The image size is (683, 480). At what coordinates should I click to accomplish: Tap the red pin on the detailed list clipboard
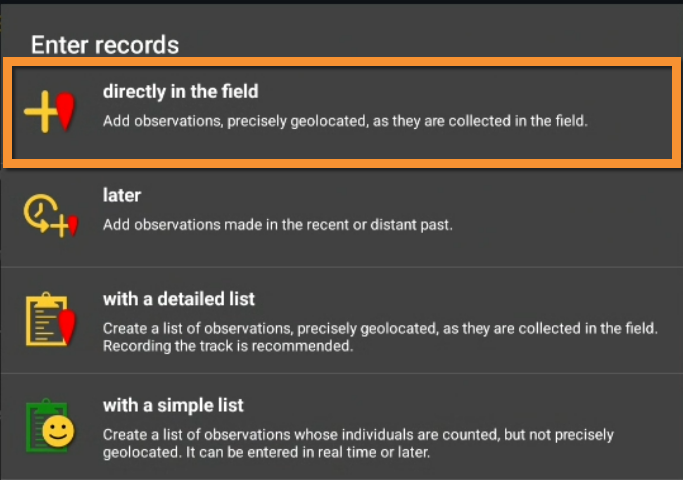point(67,325)
